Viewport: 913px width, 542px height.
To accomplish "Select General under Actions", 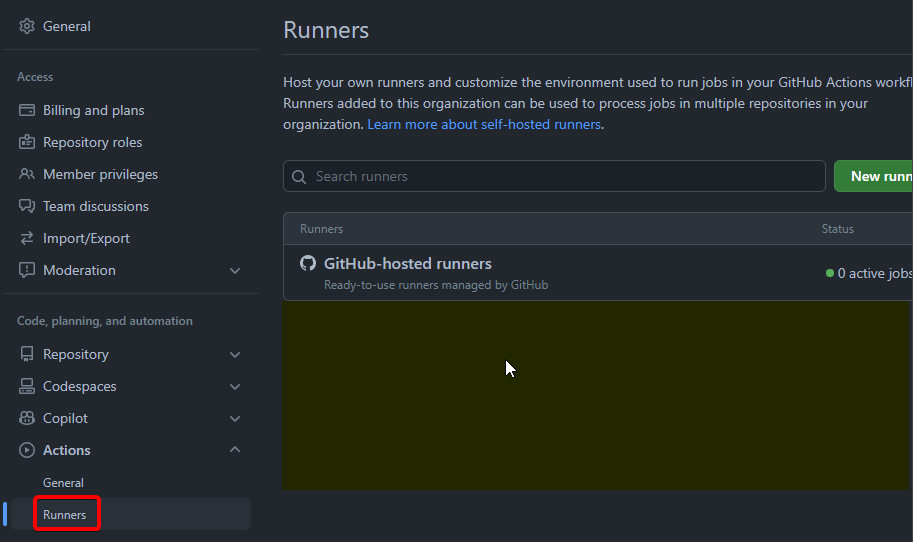I will [x=63, y=483].
